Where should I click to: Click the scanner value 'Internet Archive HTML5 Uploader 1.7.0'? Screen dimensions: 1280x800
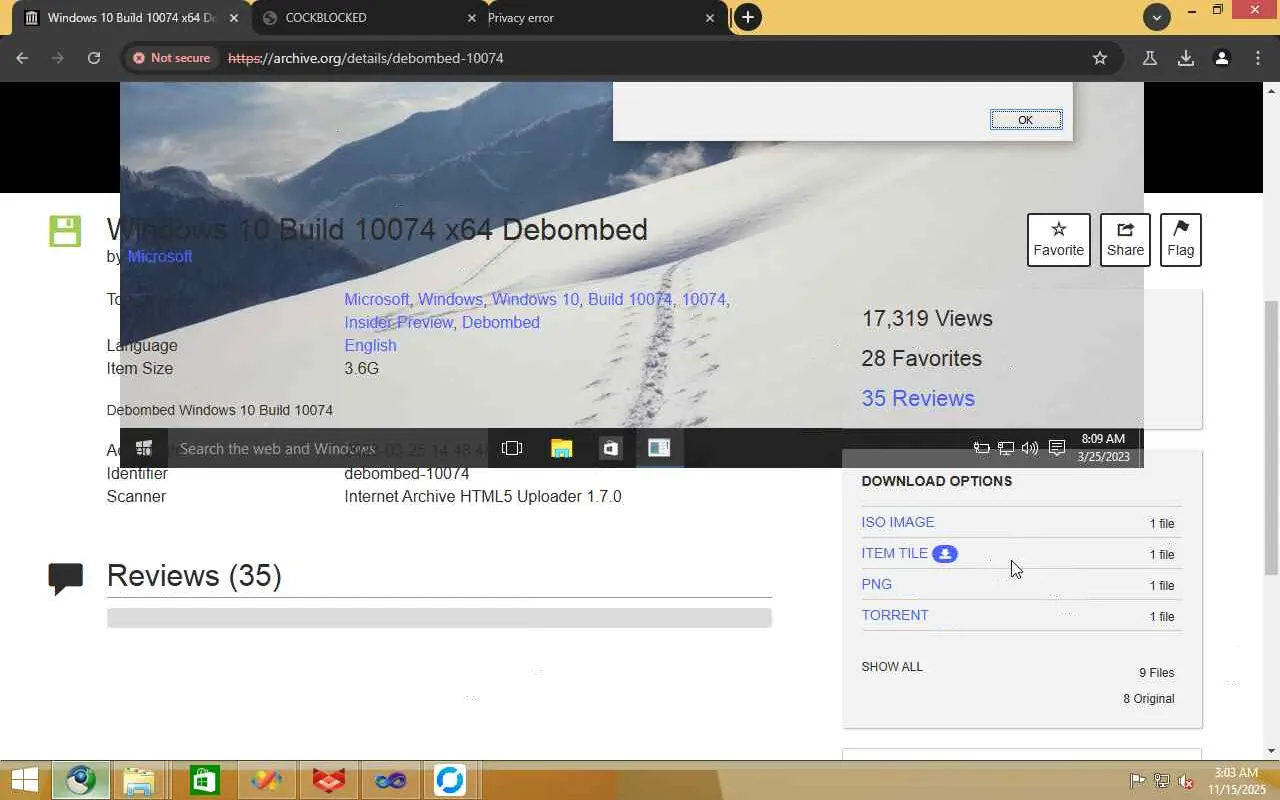coord(483,497)
